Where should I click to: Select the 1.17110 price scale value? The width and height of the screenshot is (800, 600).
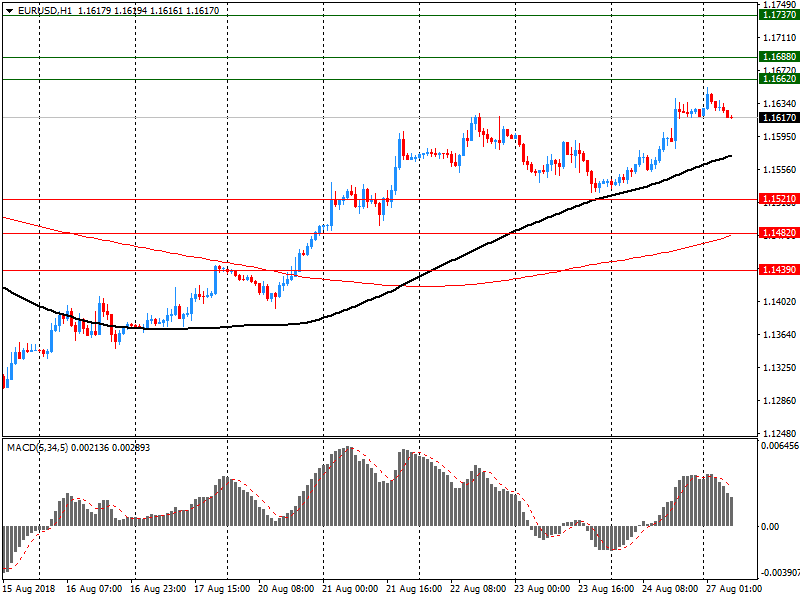pos(780,38)
